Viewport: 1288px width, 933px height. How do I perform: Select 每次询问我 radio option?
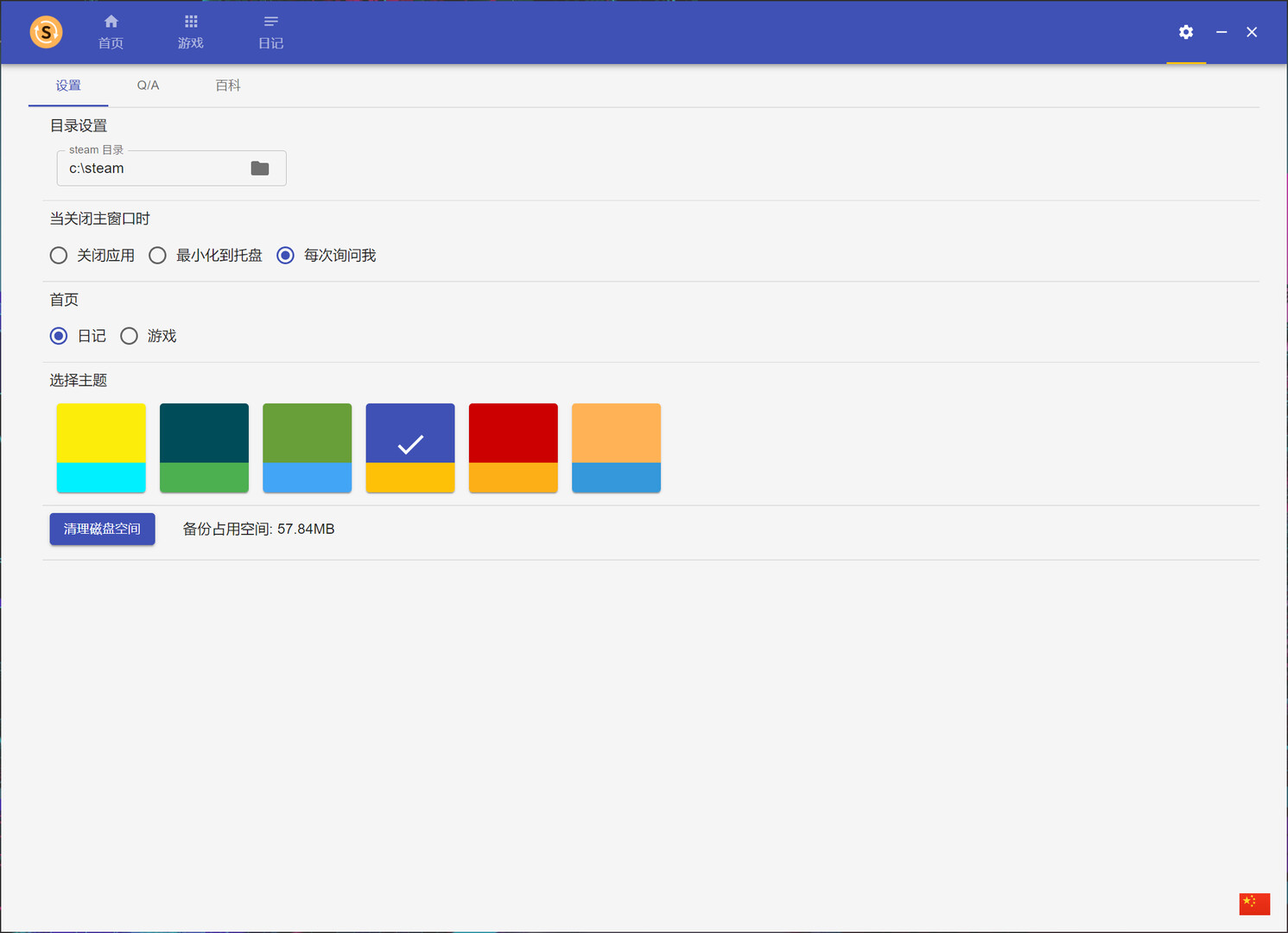327,255
